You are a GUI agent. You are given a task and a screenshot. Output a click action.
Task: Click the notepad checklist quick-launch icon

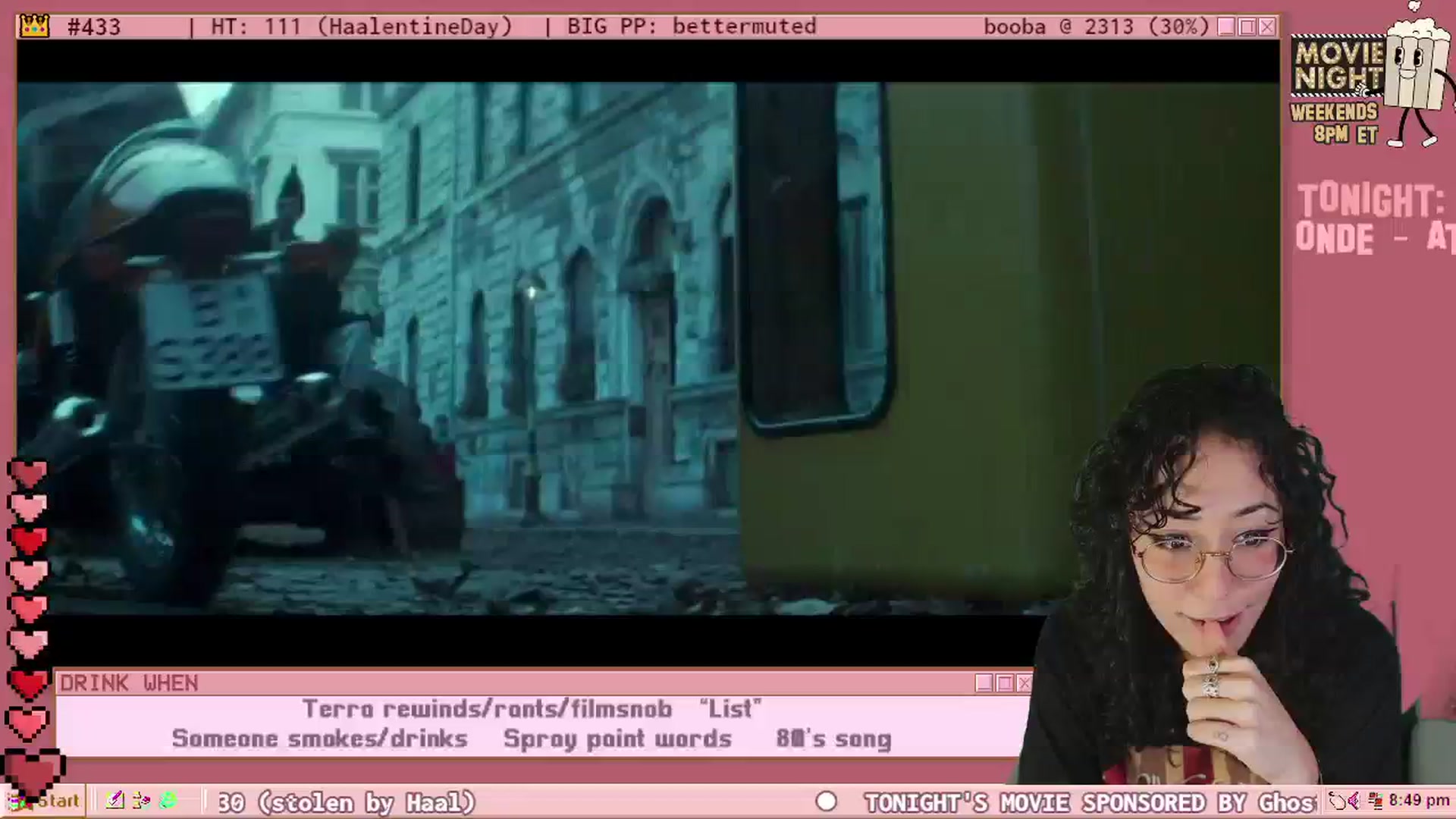click(115, 800)
